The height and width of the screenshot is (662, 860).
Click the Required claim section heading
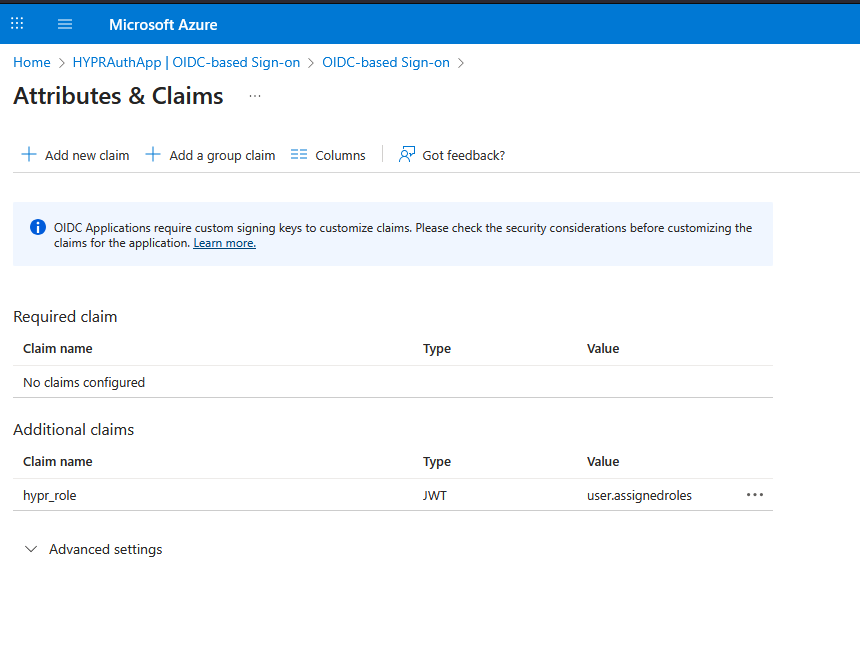pos(65,317)
